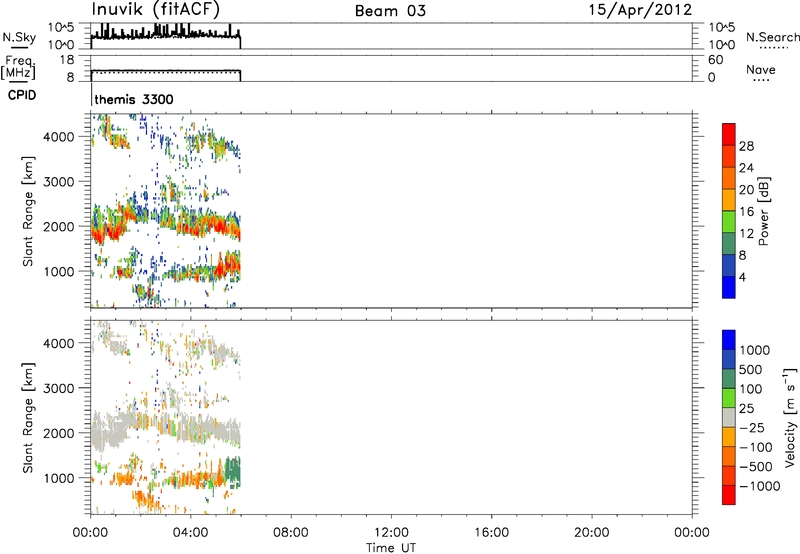Click the 'CPID' row label
Viewport: 800px width, 554px height.
(x=22, y=95)
